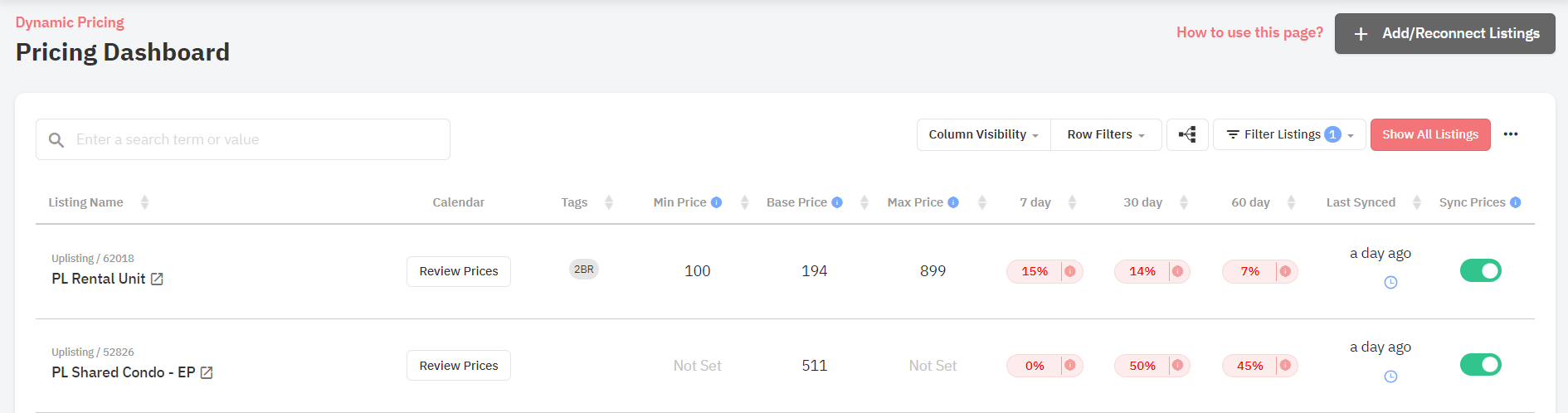Click the hierarchy tree icon button

click(1187, 134)
